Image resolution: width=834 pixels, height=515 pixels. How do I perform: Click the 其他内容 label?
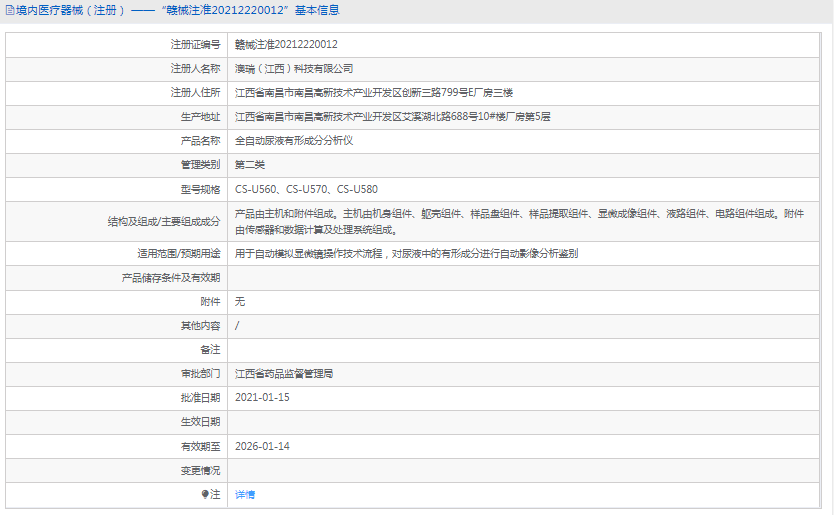[200, 326]
